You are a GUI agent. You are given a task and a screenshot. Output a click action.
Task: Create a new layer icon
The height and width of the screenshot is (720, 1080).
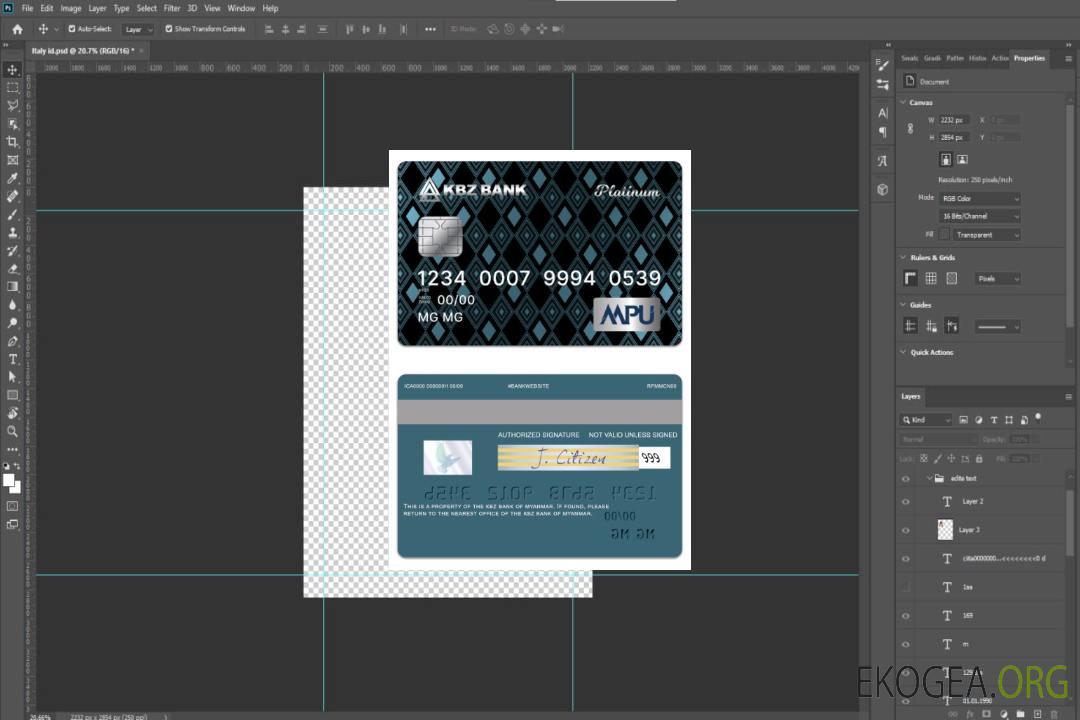[1037, 714]
